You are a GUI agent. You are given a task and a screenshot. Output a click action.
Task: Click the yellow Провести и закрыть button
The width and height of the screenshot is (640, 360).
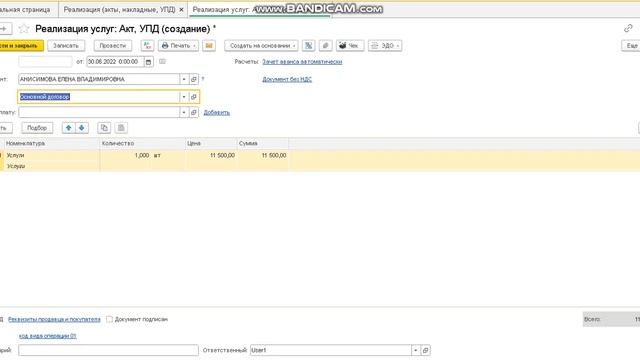point(20,46)
